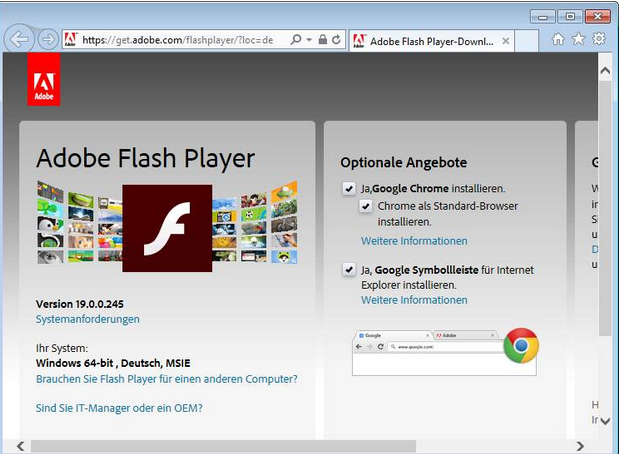Click the browser Forward arrow button

coord(48,39)
